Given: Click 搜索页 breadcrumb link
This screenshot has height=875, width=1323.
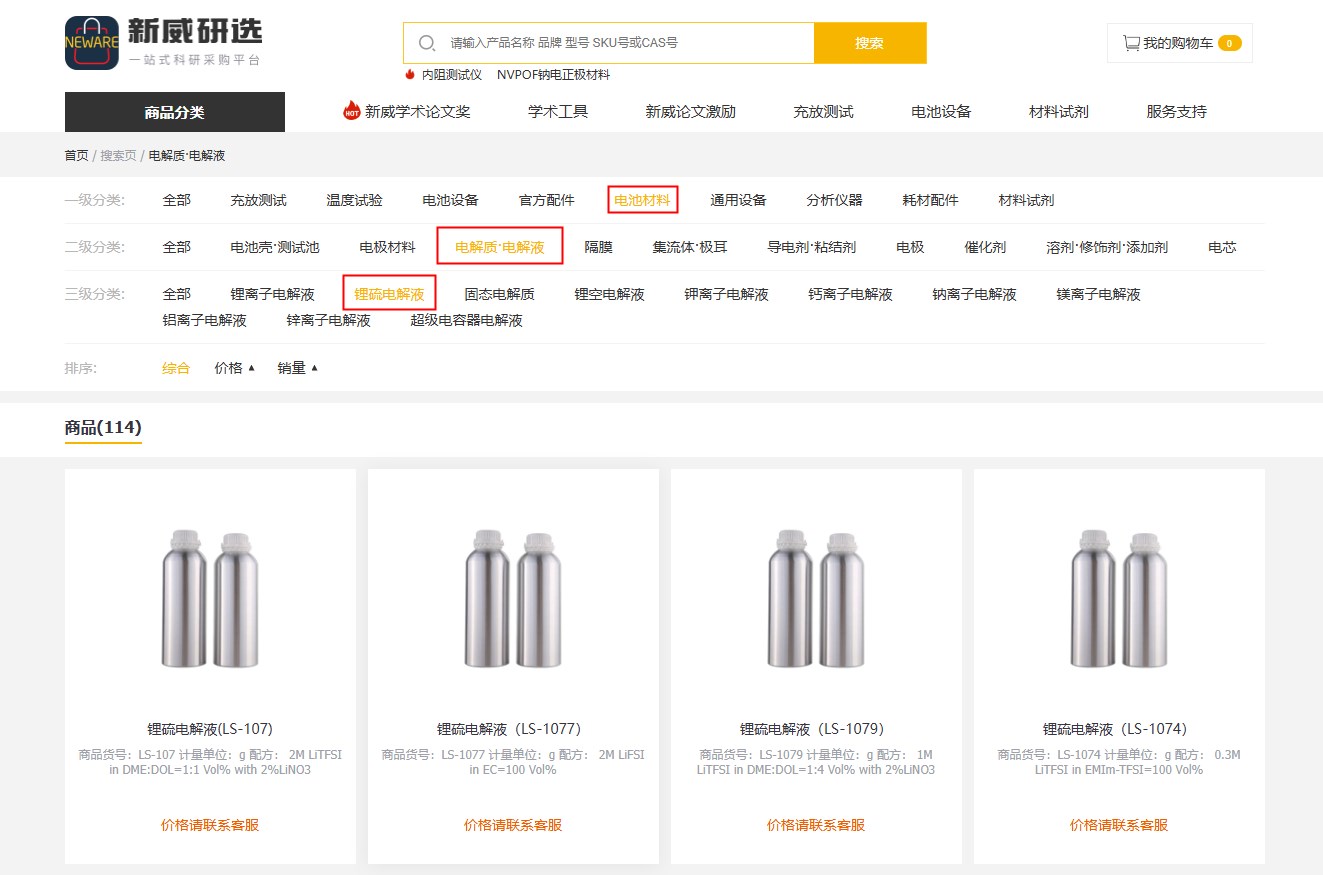Looking at the screenshot, I should [x=118, y=156].
